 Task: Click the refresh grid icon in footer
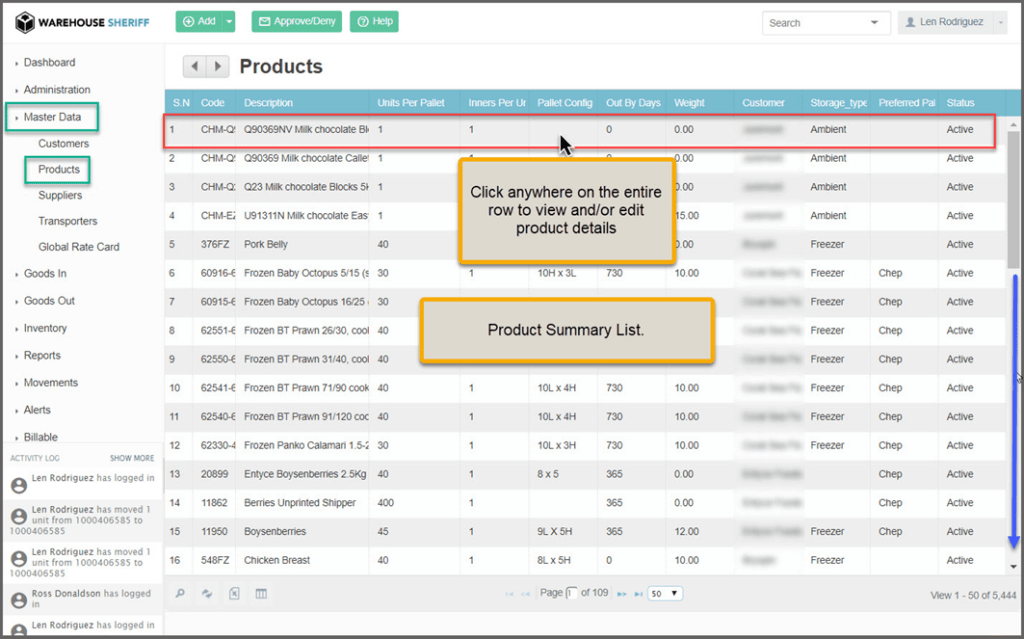(207, 593)
